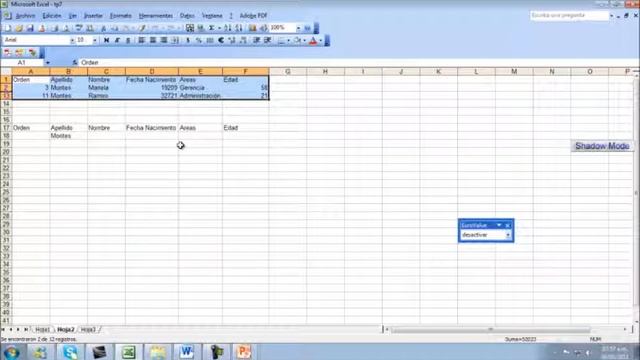Open the Name Box A1 dropdown
This screenshot has width=640, height=360.
coord(48,62)
